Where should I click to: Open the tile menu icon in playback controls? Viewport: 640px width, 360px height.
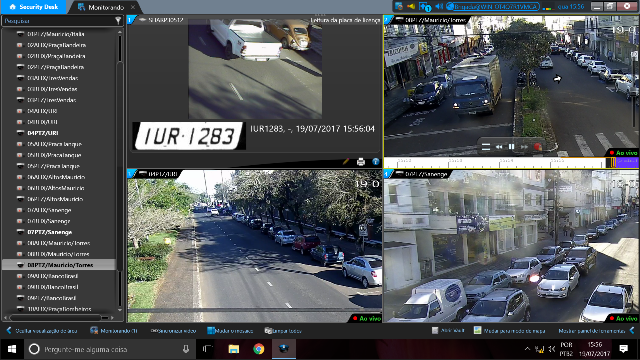[486, 147]
